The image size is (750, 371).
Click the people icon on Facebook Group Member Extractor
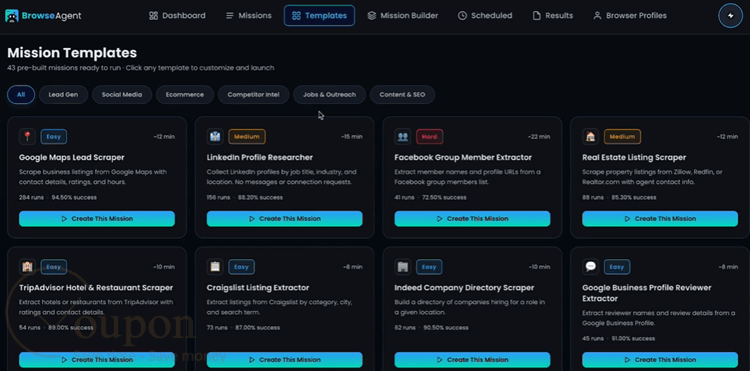[403, 137]
